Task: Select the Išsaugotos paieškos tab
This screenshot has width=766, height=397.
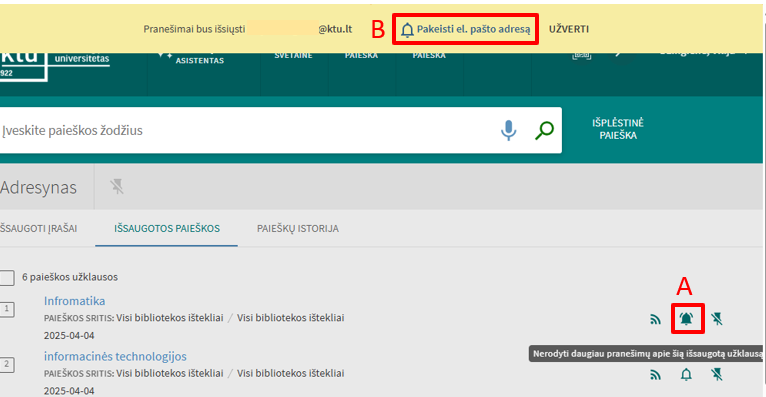Action: pyautogui.click(x=167, y=229)
